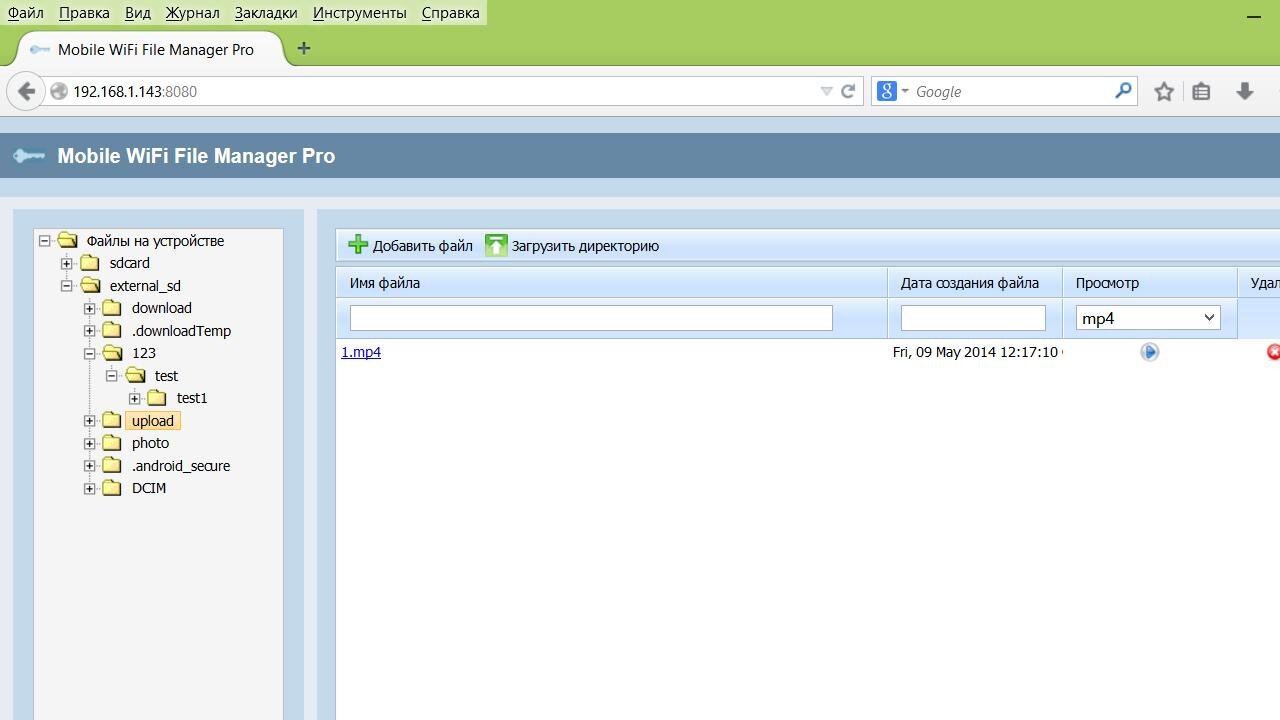
Task: Open the mp4 file type dropdown
Action: [1148, 318]
